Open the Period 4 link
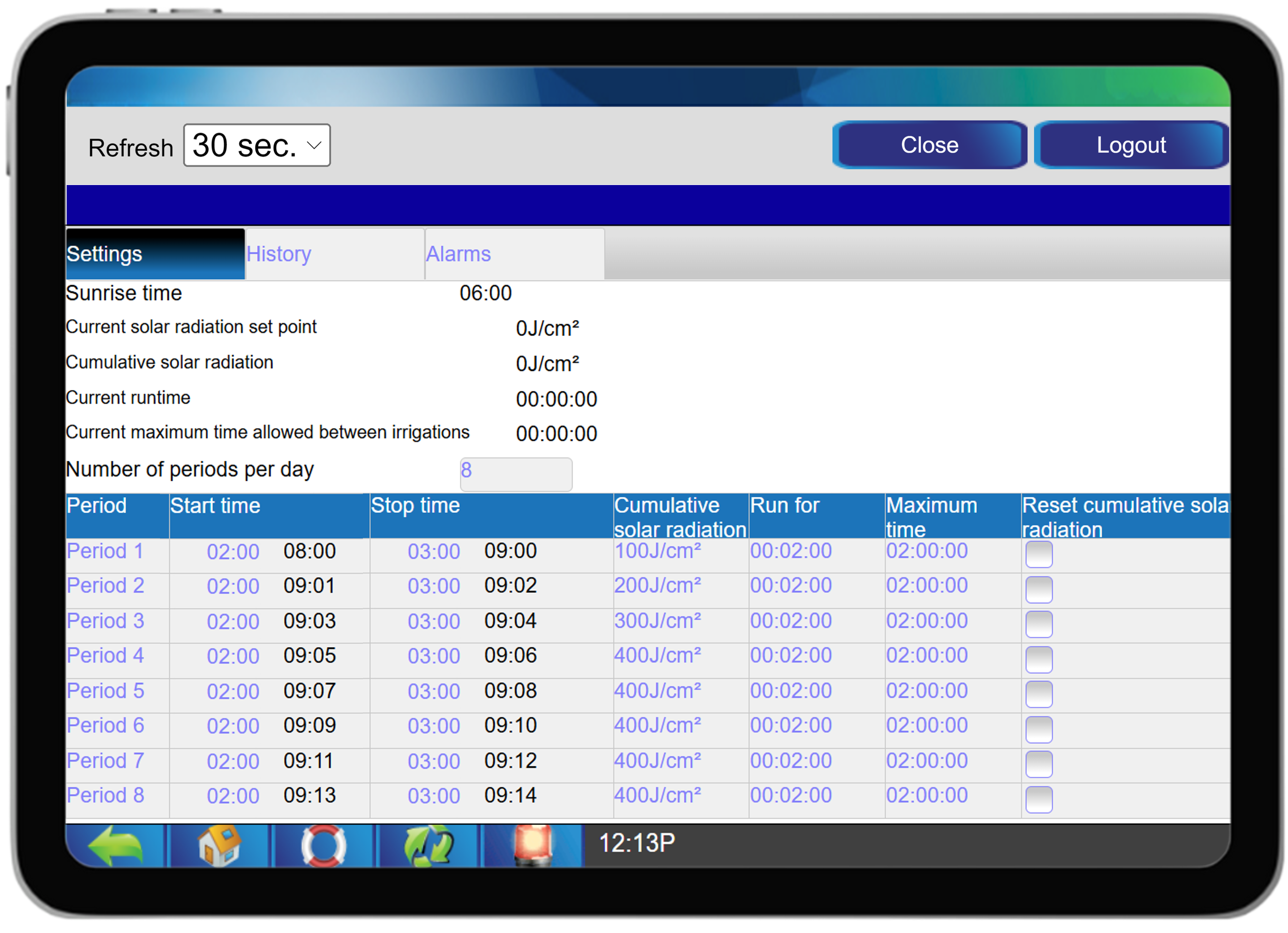 [105, 655]
